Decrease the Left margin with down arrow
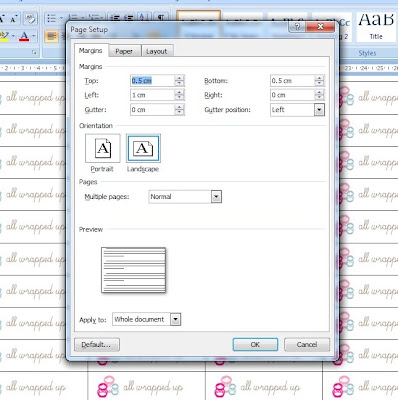This screenshot has height=400, width=398. click(179, 98)
